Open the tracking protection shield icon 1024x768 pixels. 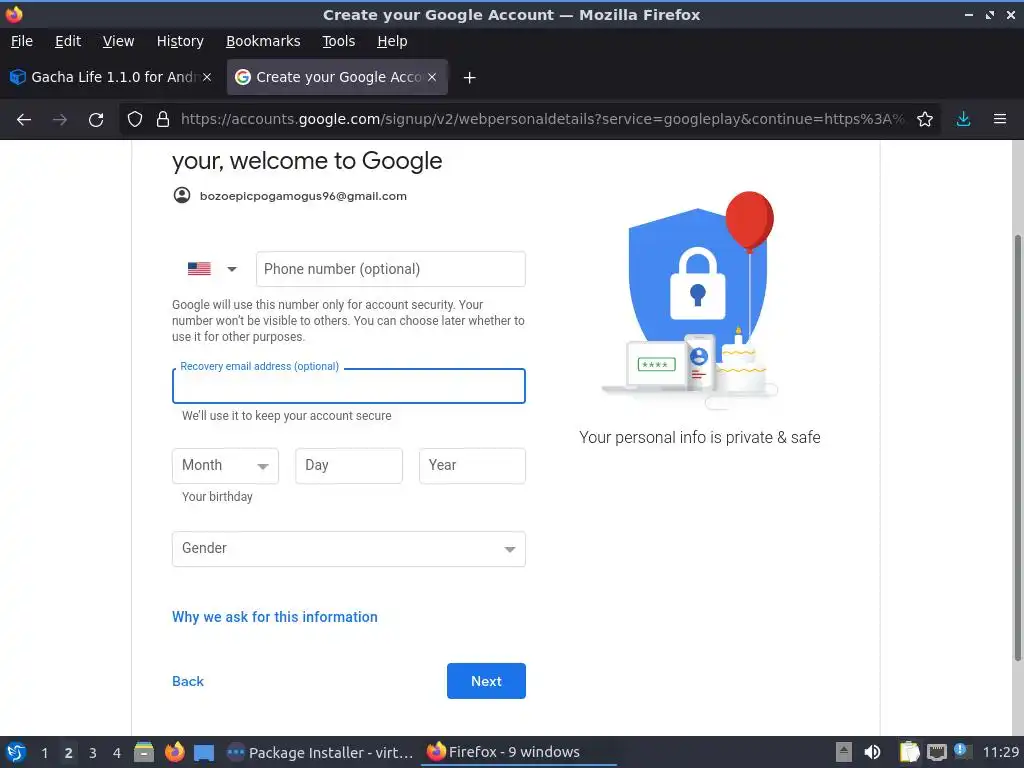click(x=135, y=120)
